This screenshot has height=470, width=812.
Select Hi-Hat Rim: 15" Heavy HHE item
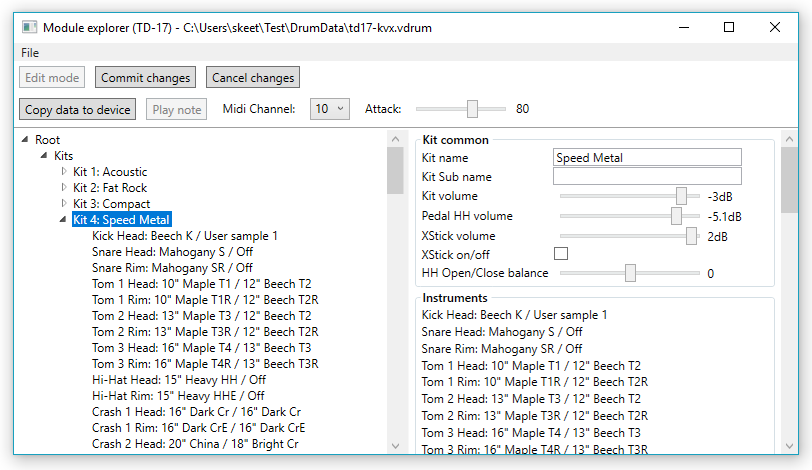[178, 396]
